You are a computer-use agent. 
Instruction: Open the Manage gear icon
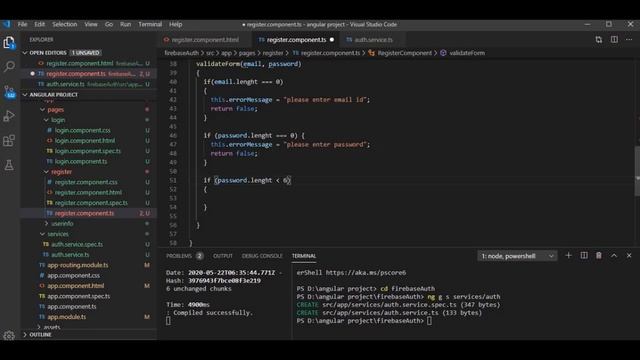[9, 335]
